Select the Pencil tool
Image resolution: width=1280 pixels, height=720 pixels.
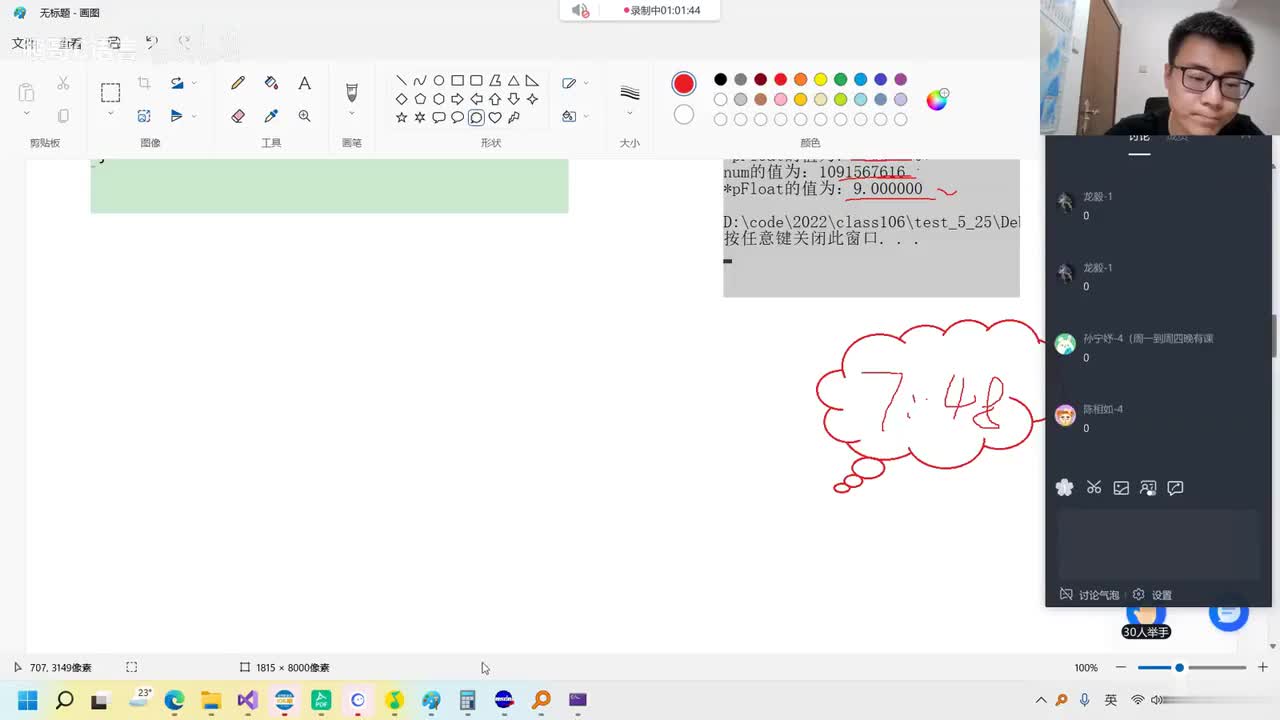[238, 83]
